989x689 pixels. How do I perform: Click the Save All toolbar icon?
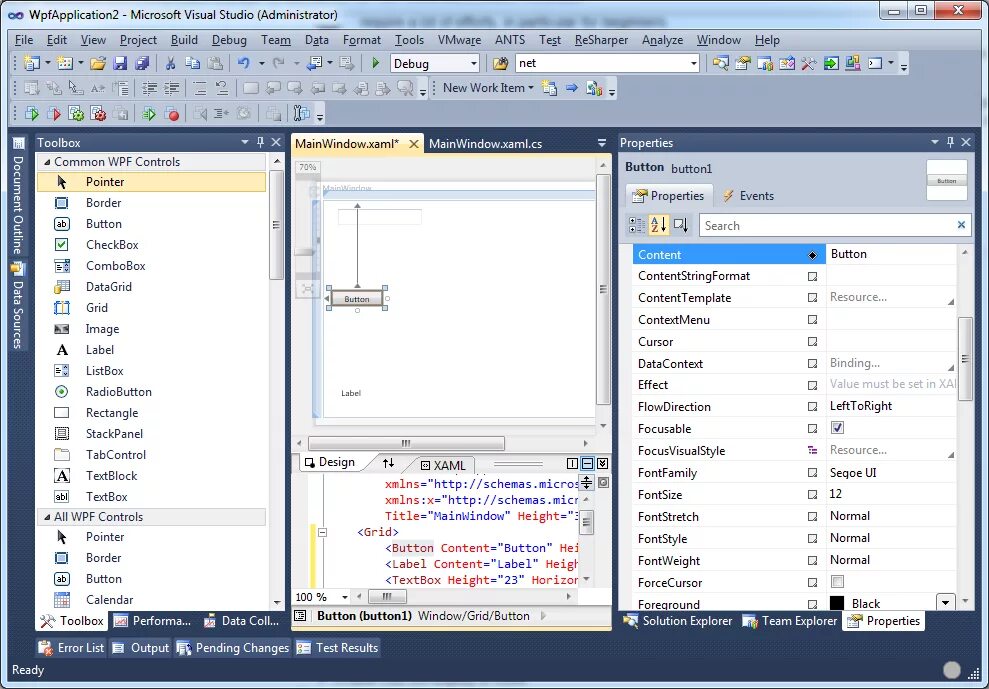(143, 63)
